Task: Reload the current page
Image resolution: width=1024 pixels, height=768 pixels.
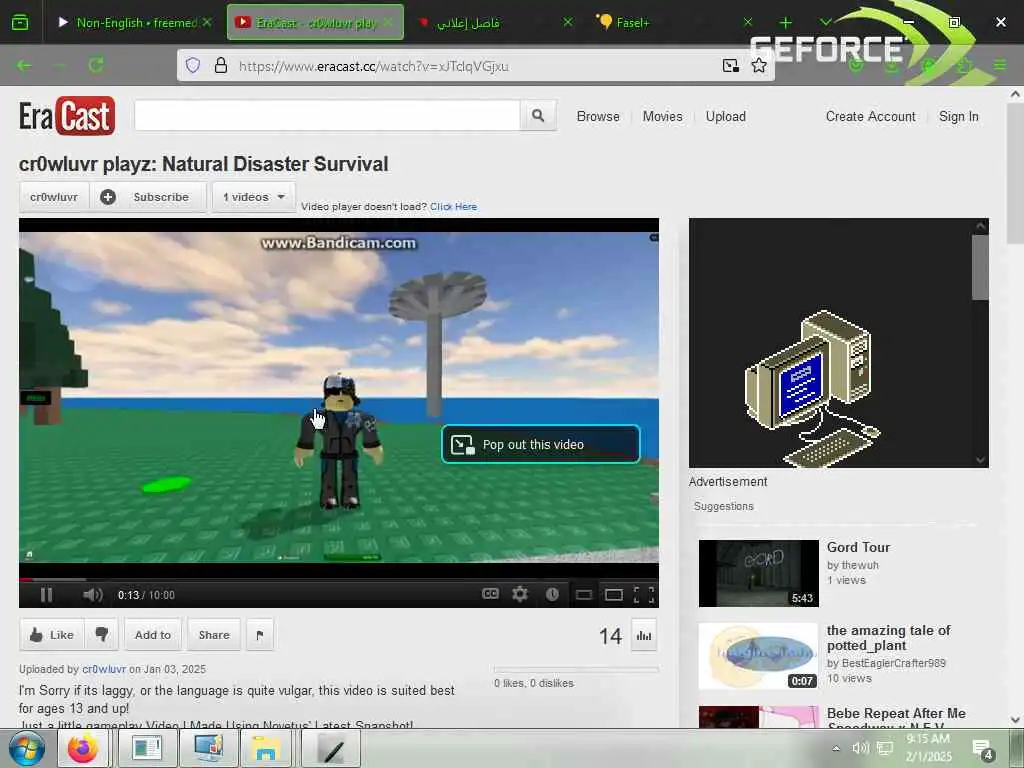Action: click(x=96, y=65)
